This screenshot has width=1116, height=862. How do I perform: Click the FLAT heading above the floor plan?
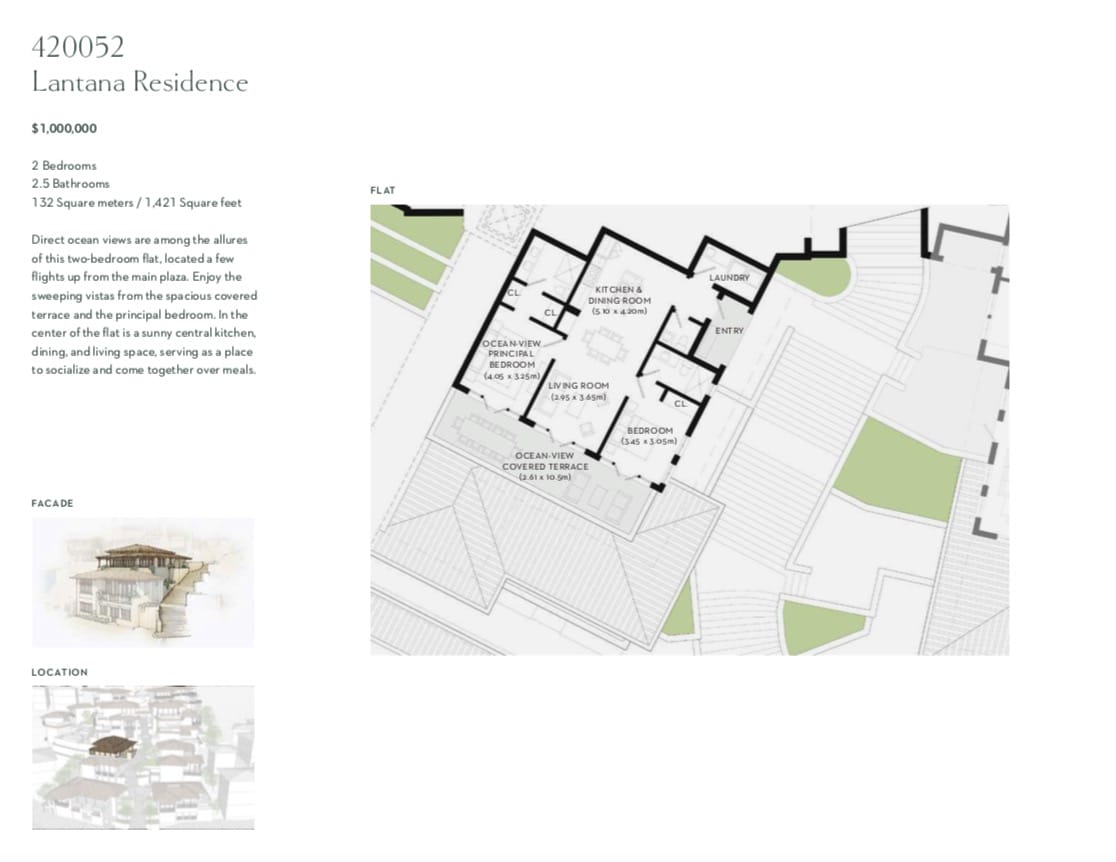tap(383, 190)
